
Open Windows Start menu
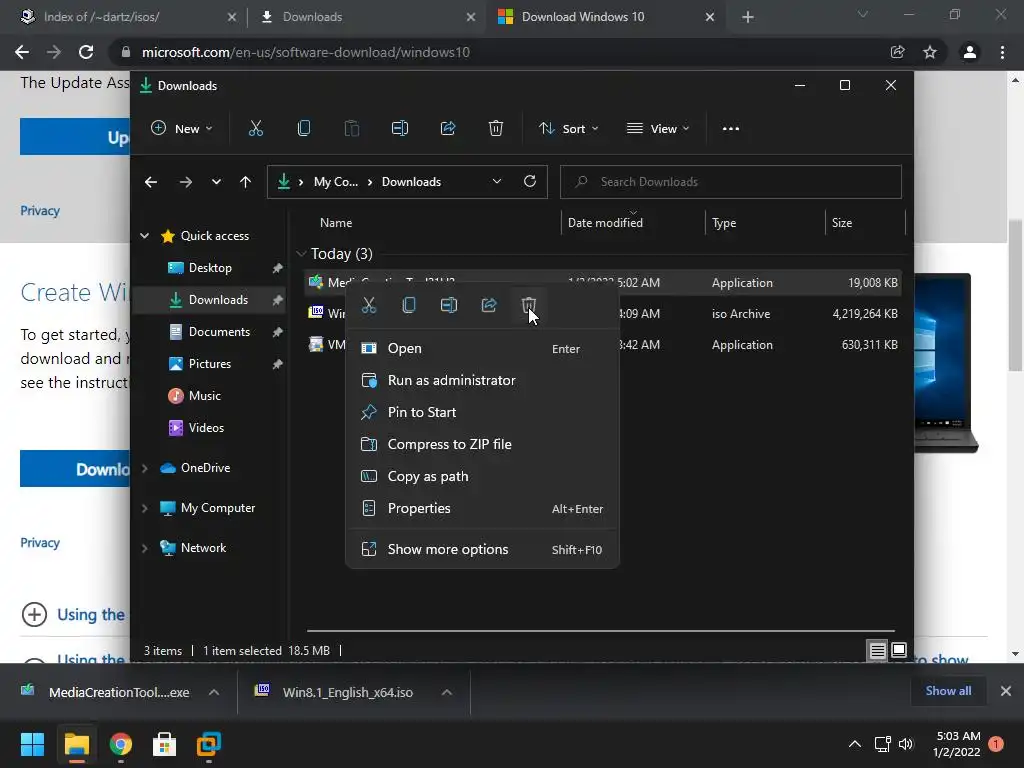[x=32, y=744]
